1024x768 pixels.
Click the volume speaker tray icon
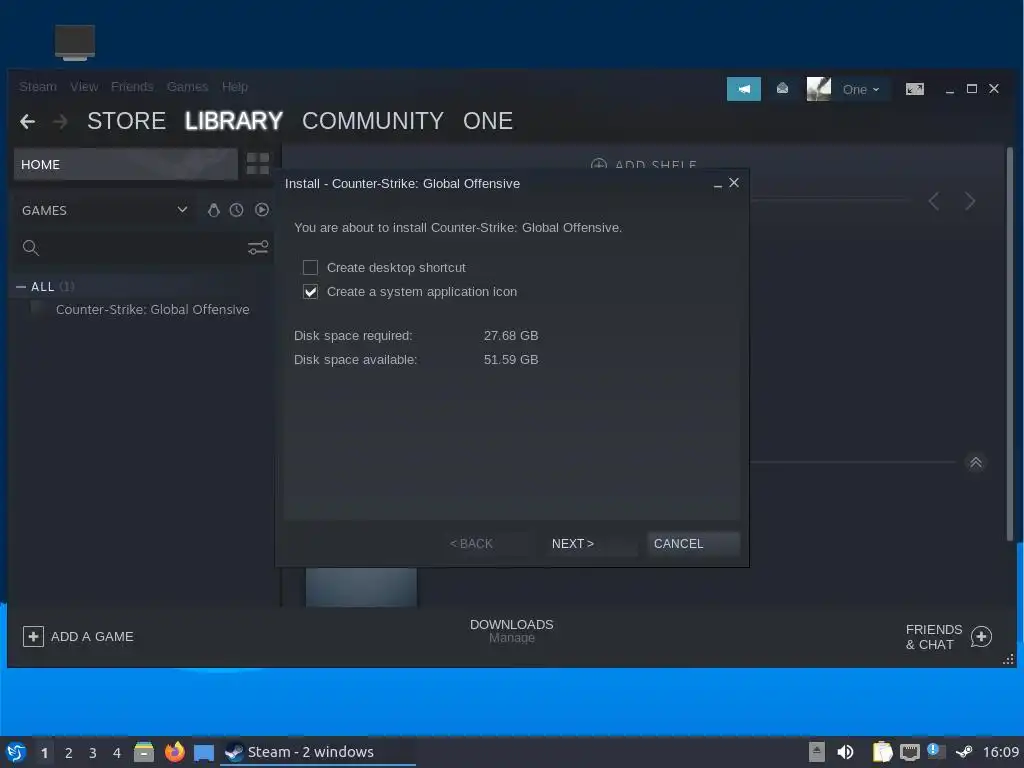pos(845,752)
